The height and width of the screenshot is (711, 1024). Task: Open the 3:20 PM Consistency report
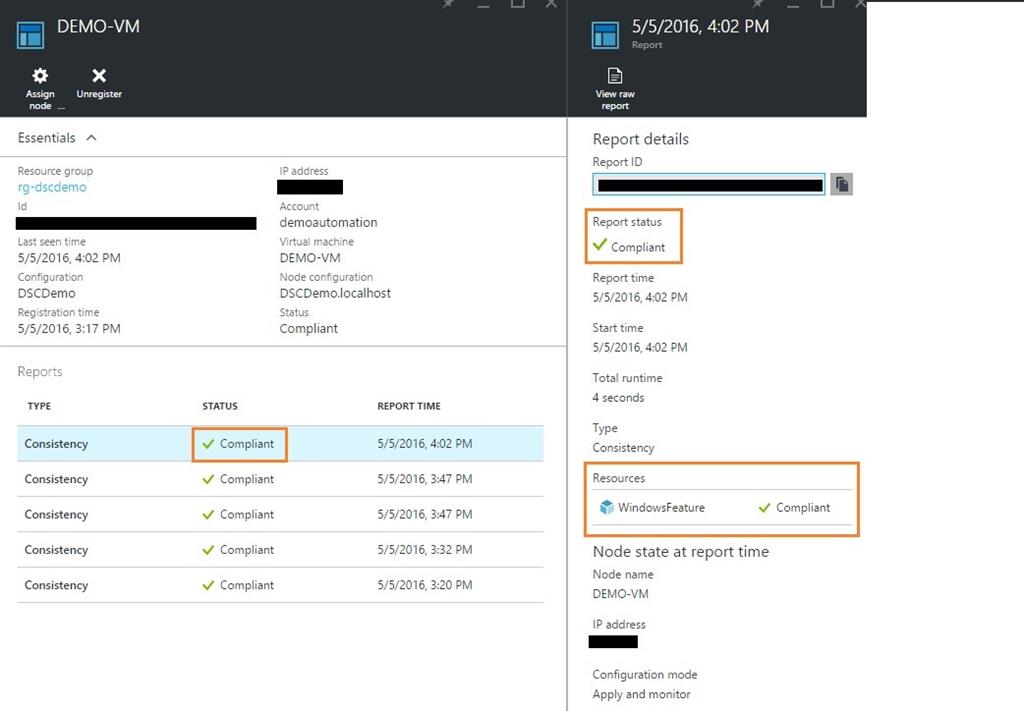point(280,585)
